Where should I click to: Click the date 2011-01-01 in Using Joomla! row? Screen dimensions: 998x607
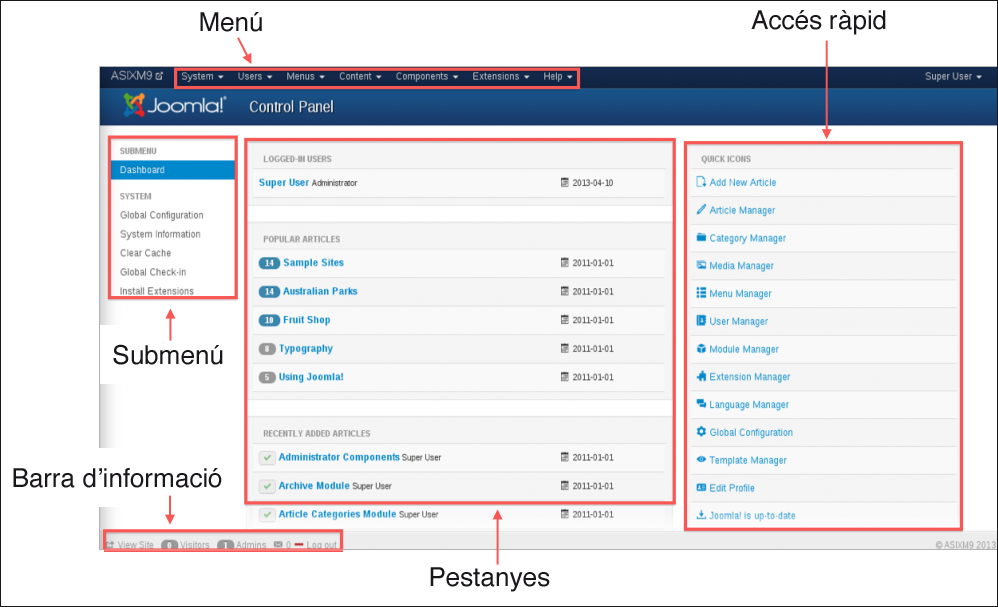point(593,377)
